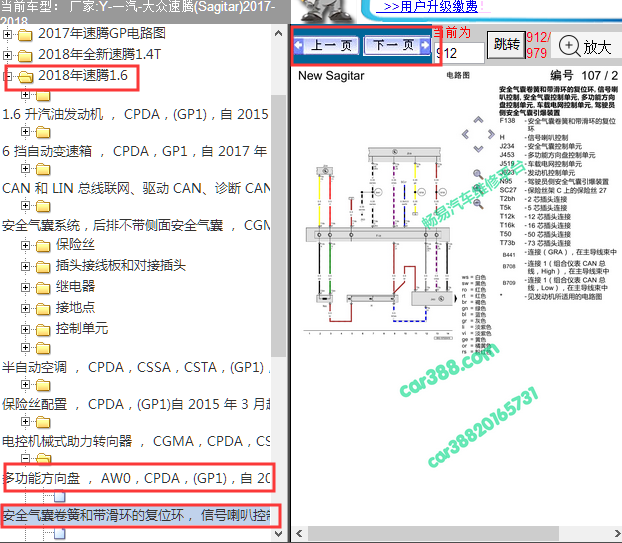Screen dimensions: 622x543
Task: Click the folder icon above 1.6 升汽油发动机
Action: [x=43, y=96]
